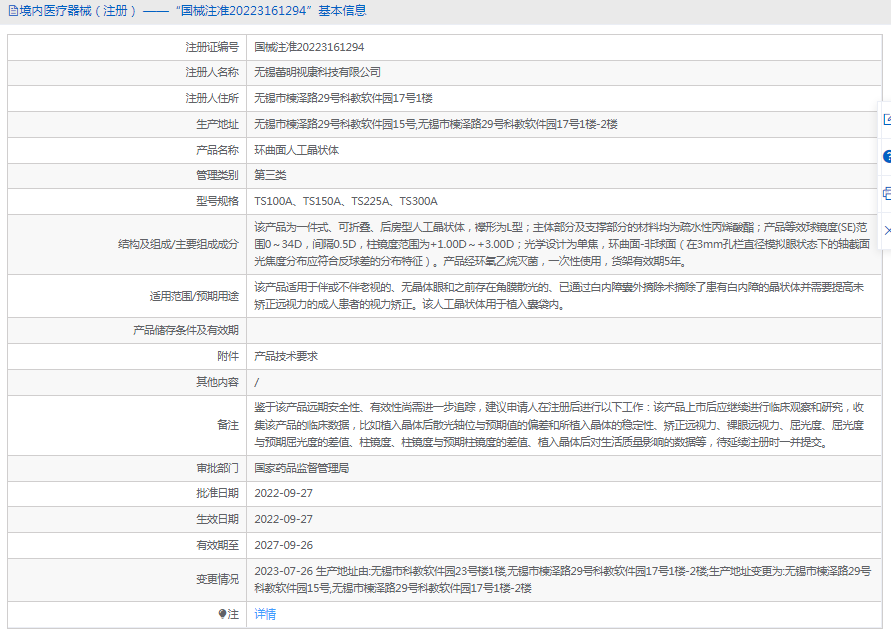
Task: Select approving department 国家药品监督管理局
Action: (x=302, y=468)
